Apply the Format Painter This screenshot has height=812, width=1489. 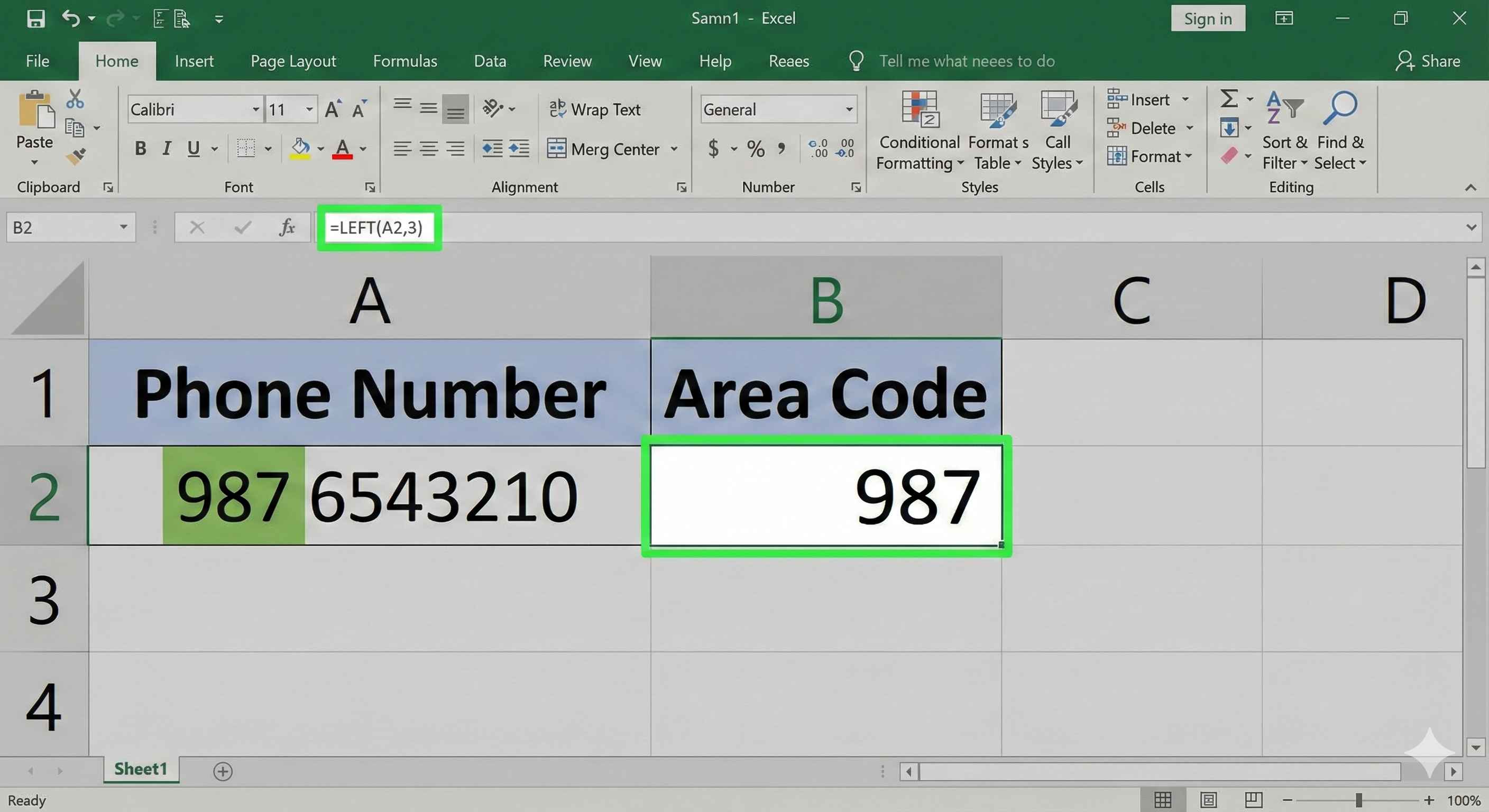pos(75,155)
